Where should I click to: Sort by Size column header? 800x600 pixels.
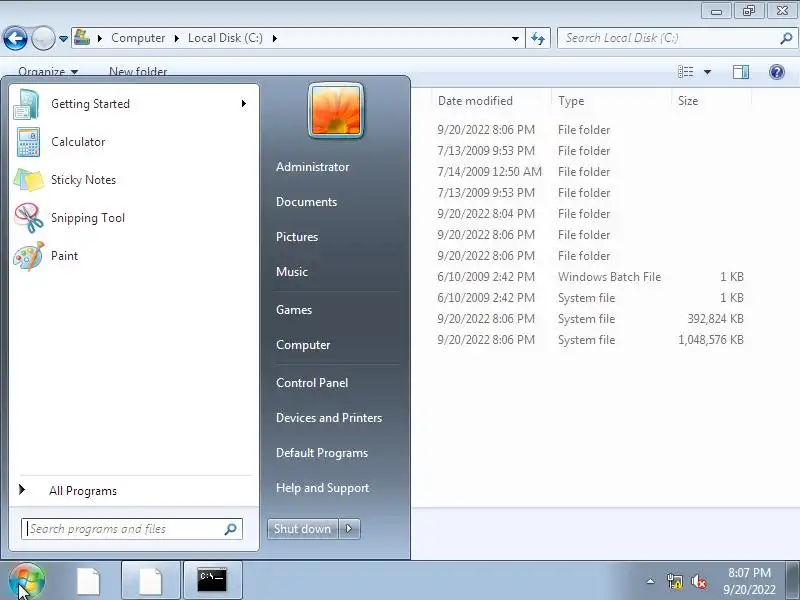click(x=688, y=101)
